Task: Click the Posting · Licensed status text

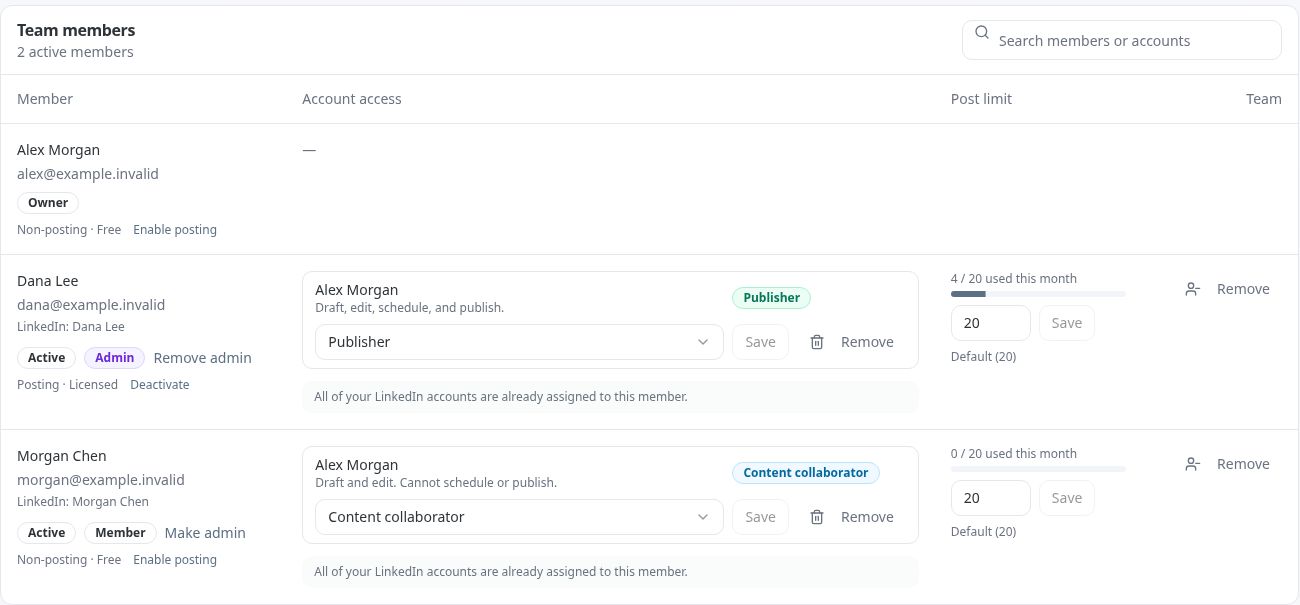Action: pos(67,384)
